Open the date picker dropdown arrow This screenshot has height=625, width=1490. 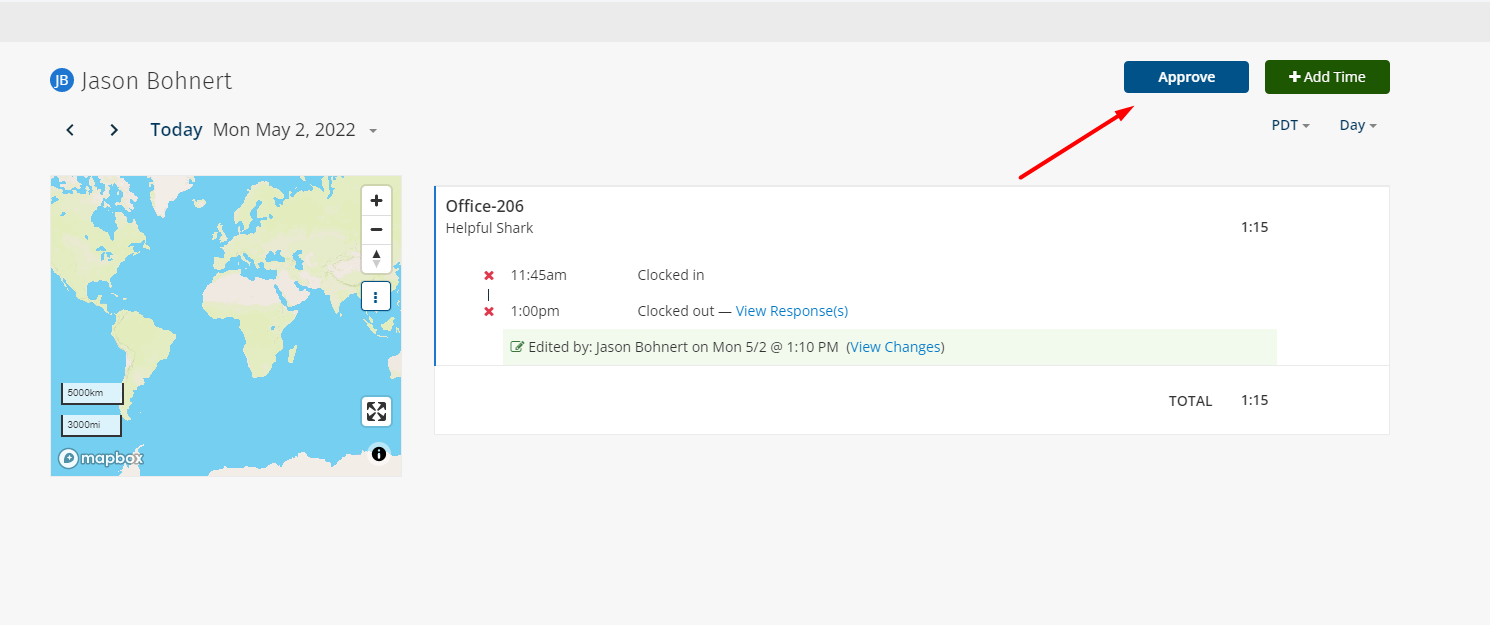click(x=373, y=131)
